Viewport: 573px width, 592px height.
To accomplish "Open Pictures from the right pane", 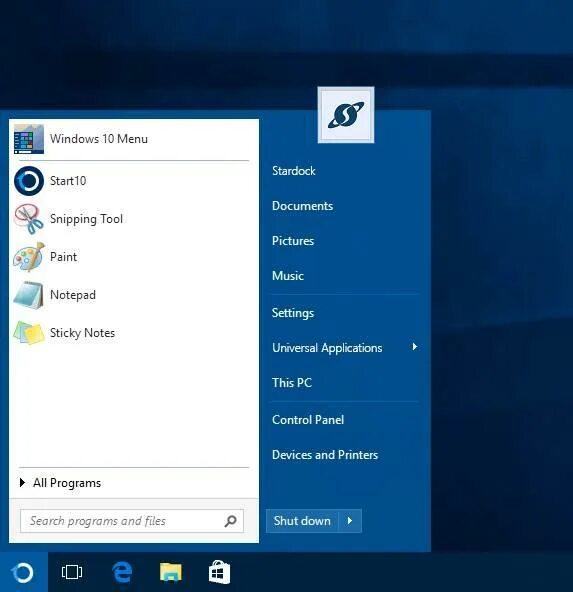I will tap(293, 241).
